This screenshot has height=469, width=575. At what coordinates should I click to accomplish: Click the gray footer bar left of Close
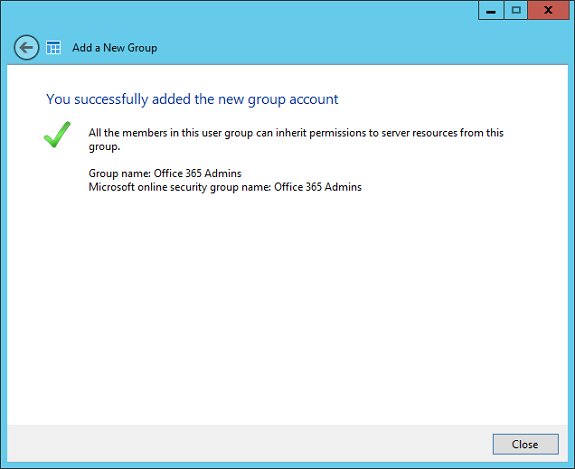249,444
